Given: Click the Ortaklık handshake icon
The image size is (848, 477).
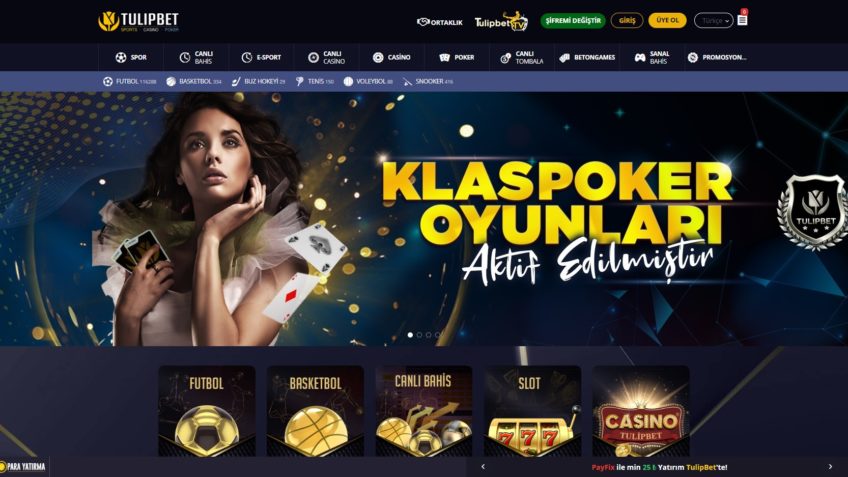Looking at the screenshot, I should pyautogui.click(x=423, y=22).
